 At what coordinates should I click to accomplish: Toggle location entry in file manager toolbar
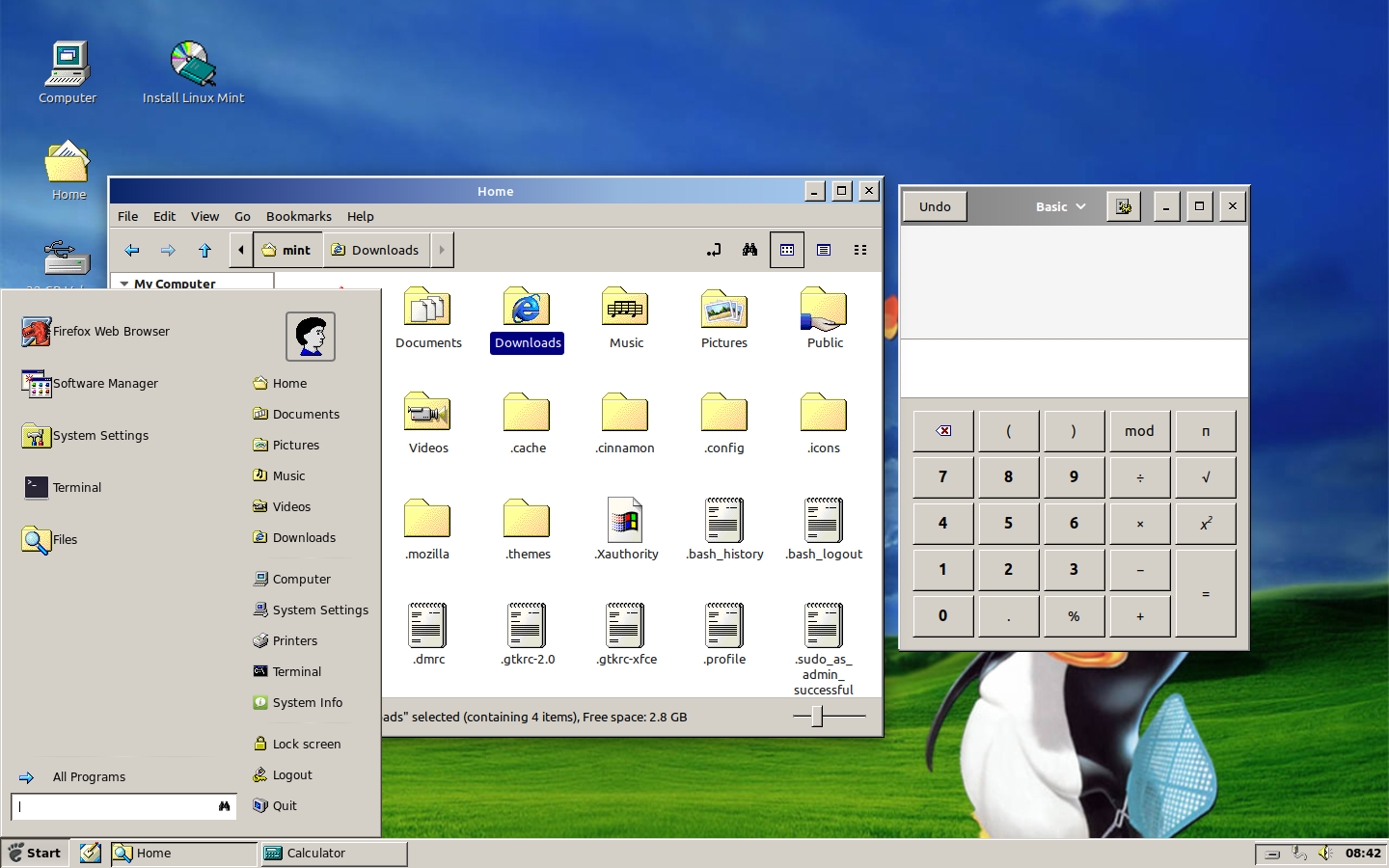(714, 250)
